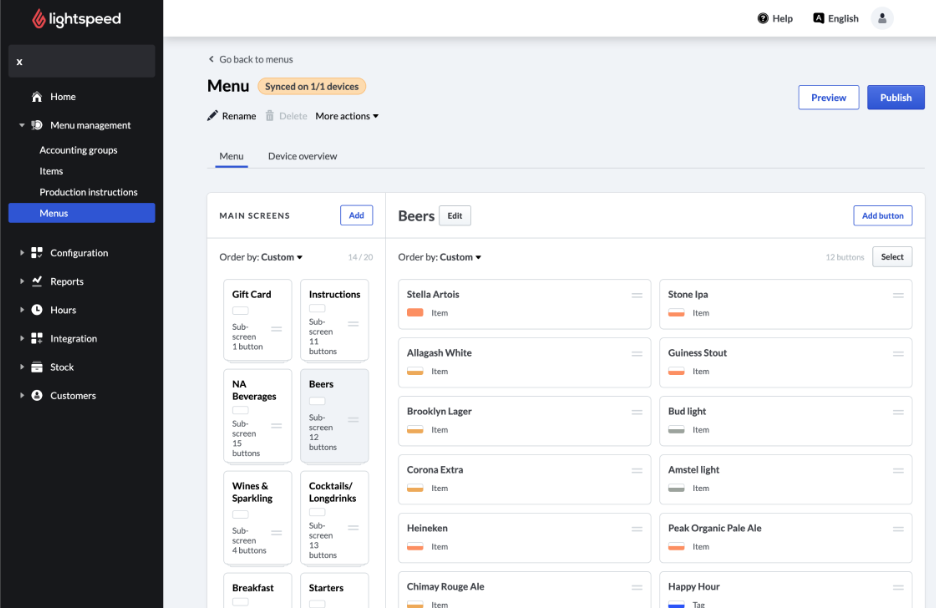The image size is (936, 608).
Task: Switch to the Device overview tab
Action: 302,156
